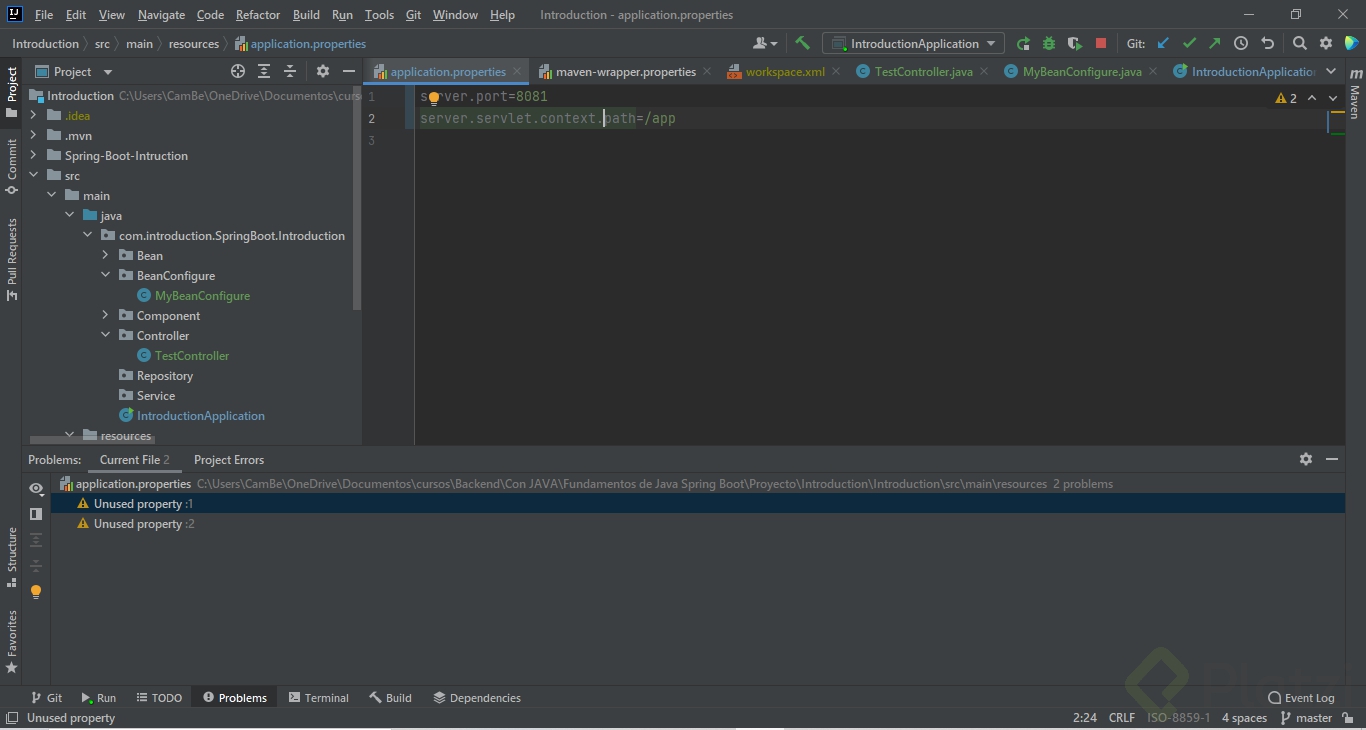
Task: Select the Project Errors tab
Action: click(229, 460)
